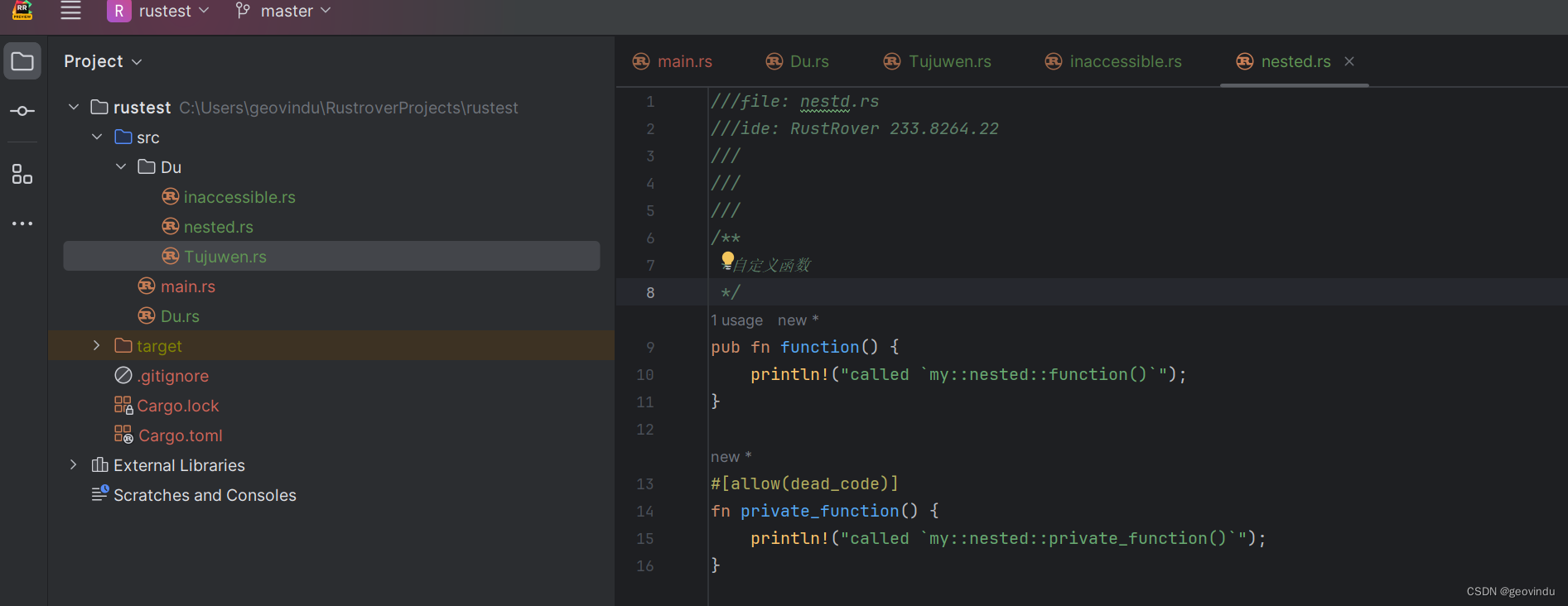Open the master branch dropdown
This screenshot has width=1568, height=606.
coord(296,11)
